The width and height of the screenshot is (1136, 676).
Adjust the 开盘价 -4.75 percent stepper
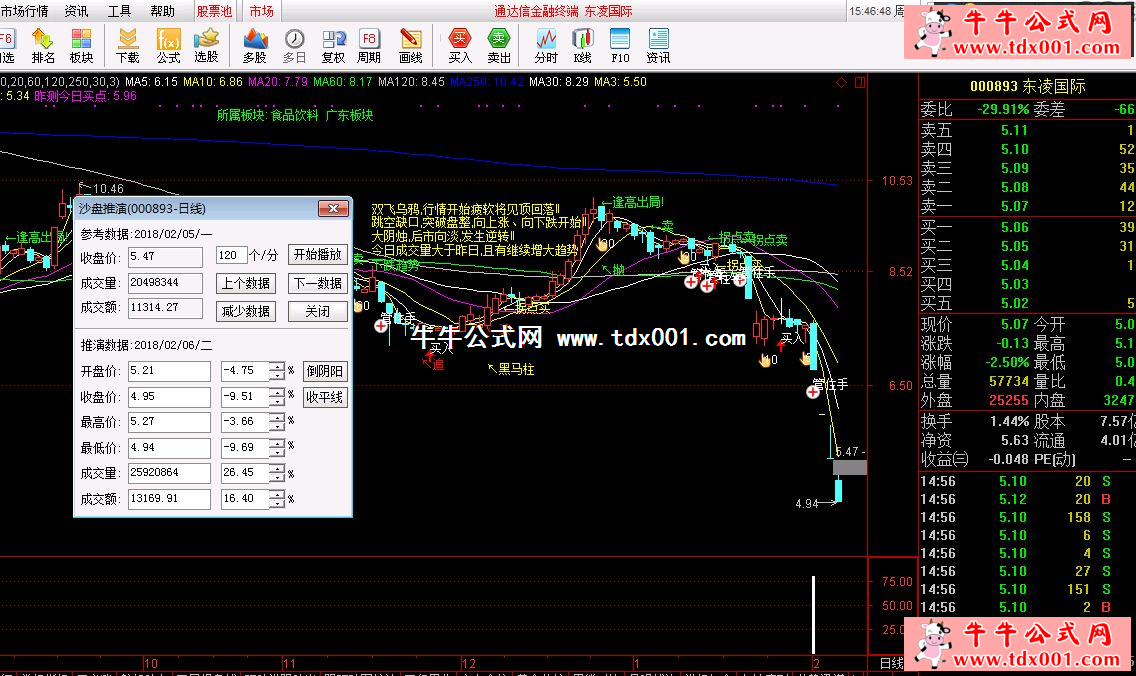pyautogui.click(x=277, y=371)
